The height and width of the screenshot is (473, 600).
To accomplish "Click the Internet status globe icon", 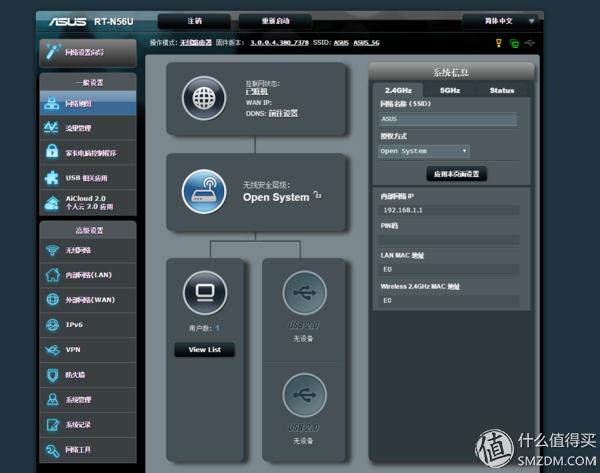I will pos(204,98).
